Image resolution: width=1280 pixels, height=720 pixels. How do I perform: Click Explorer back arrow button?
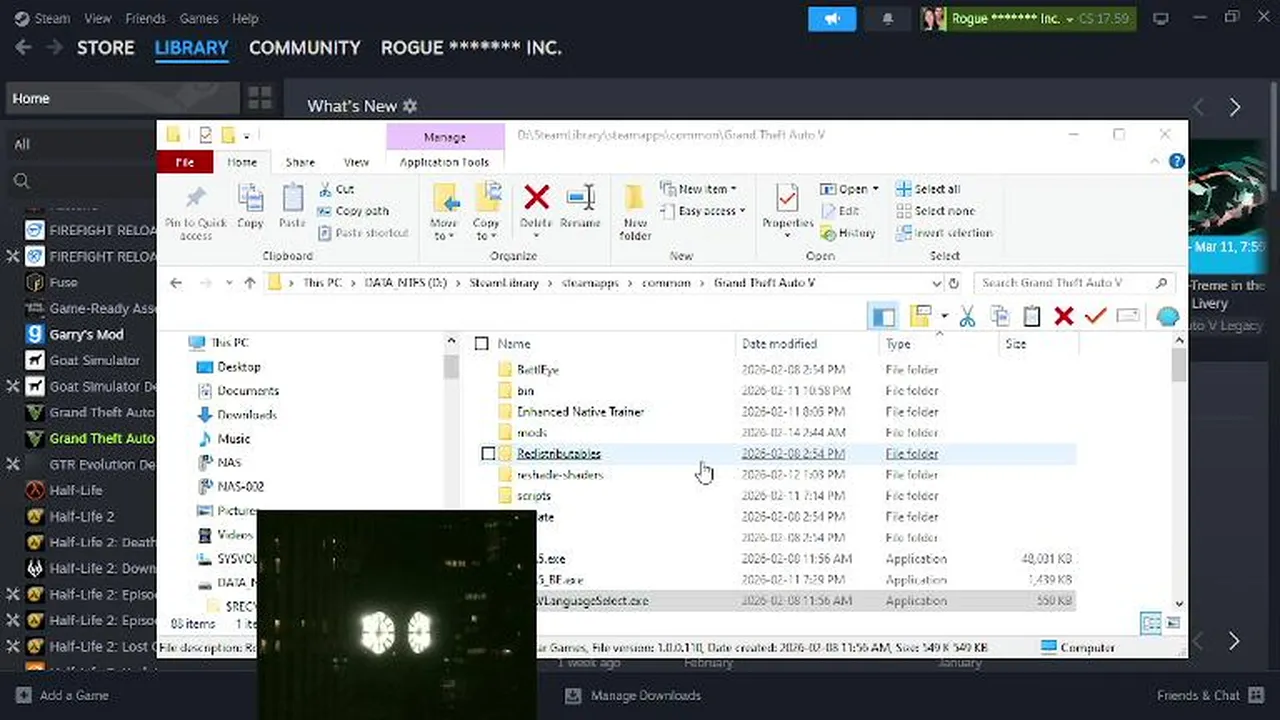tap(176, 283)
